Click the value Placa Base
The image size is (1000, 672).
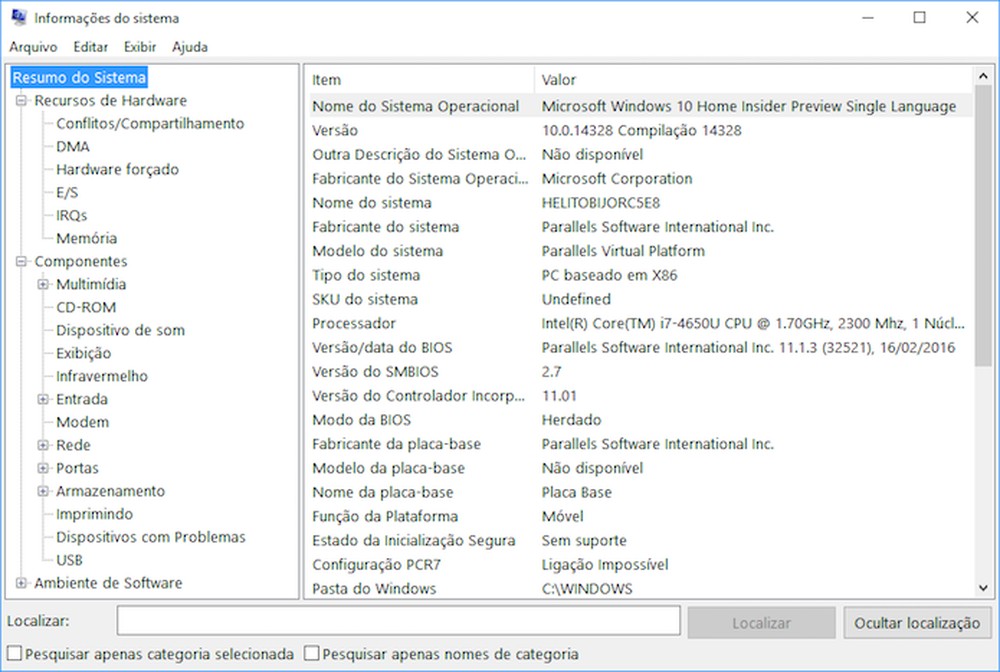click(577, 492)
